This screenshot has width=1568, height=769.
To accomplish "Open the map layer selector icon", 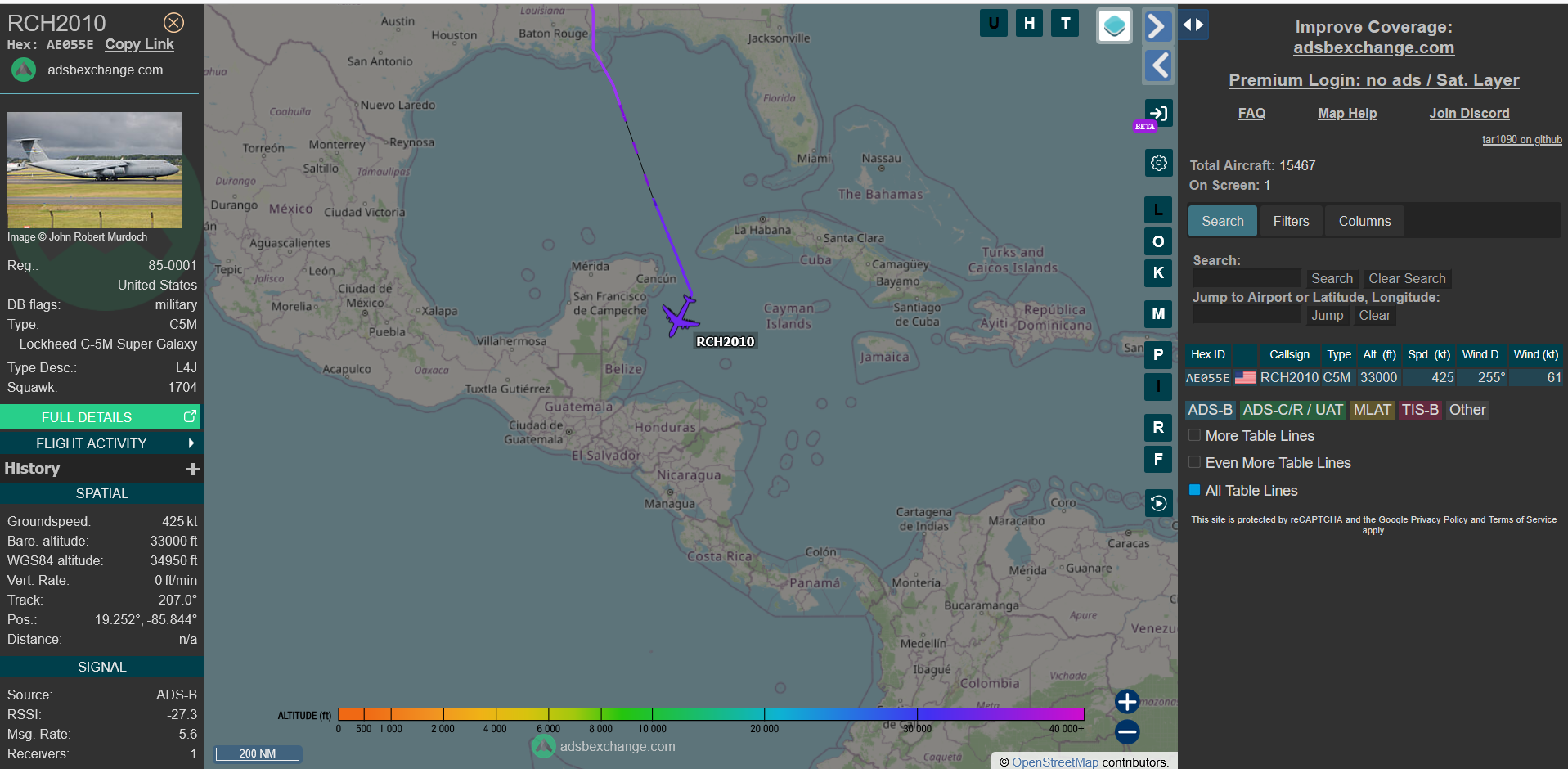I will tap(1114, 26).
